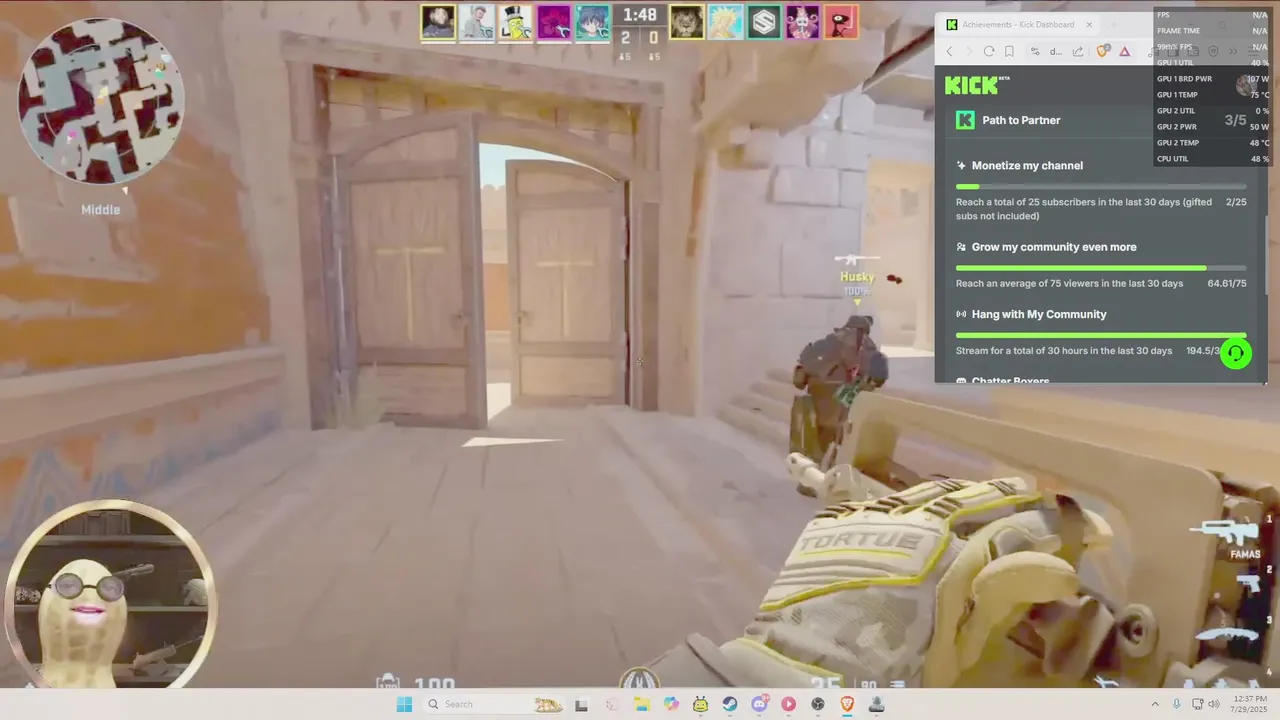Click the share page icon in address bar
1280x720 pixels.
pos(1078,51)
